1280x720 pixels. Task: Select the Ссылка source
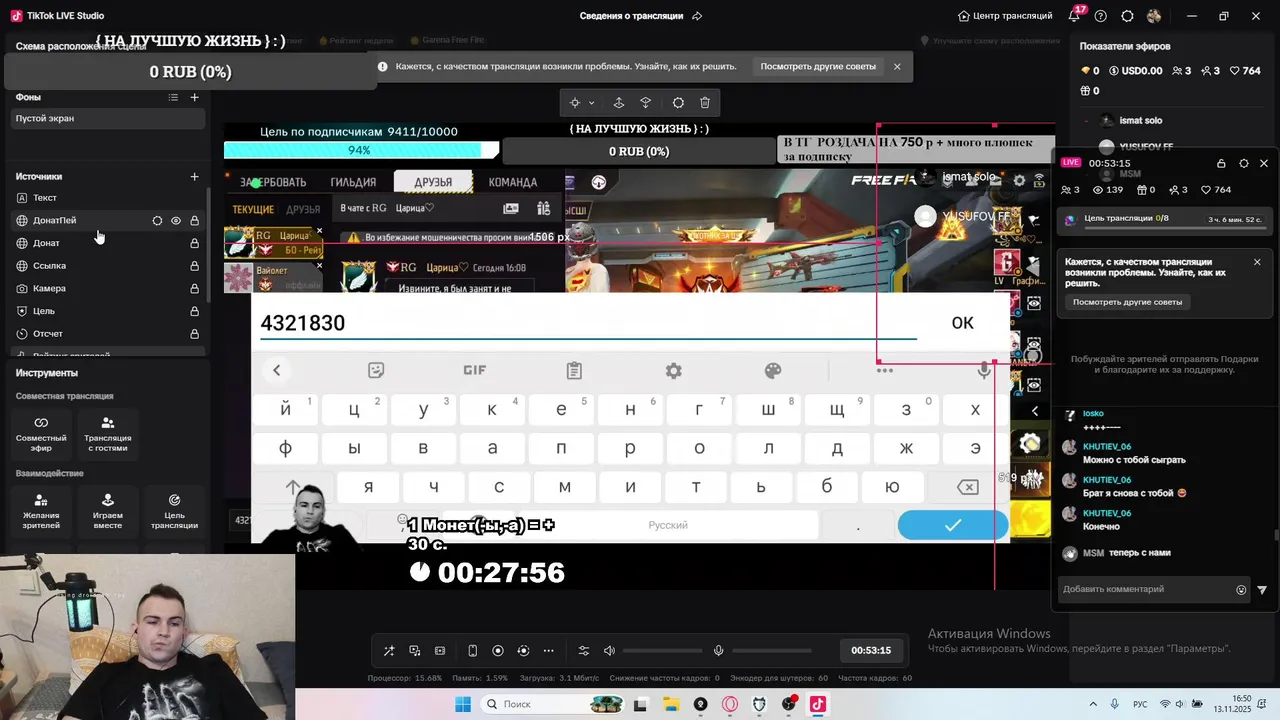click(x=108, y=266)
